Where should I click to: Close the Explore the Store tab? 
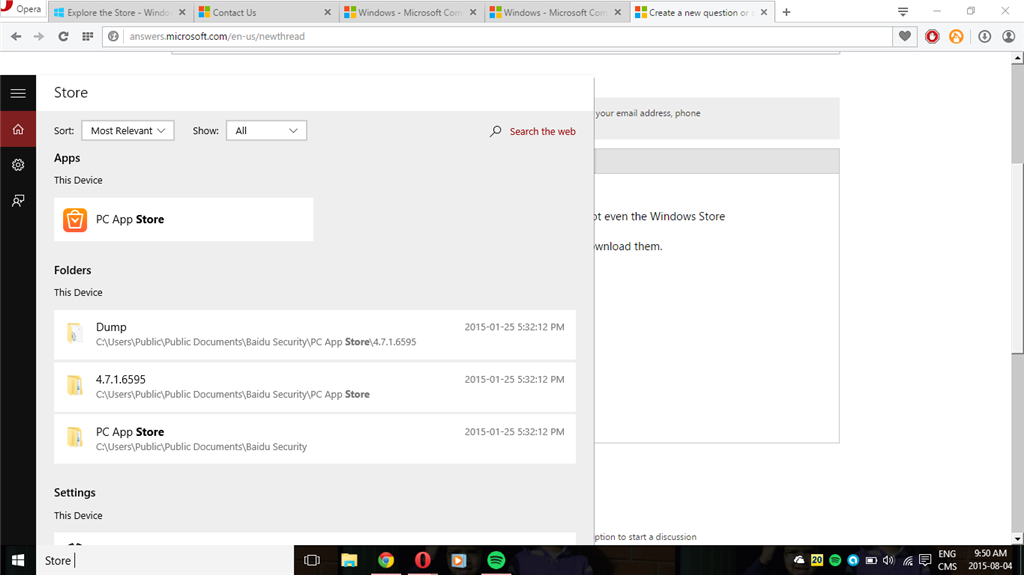tap(182, 12)
